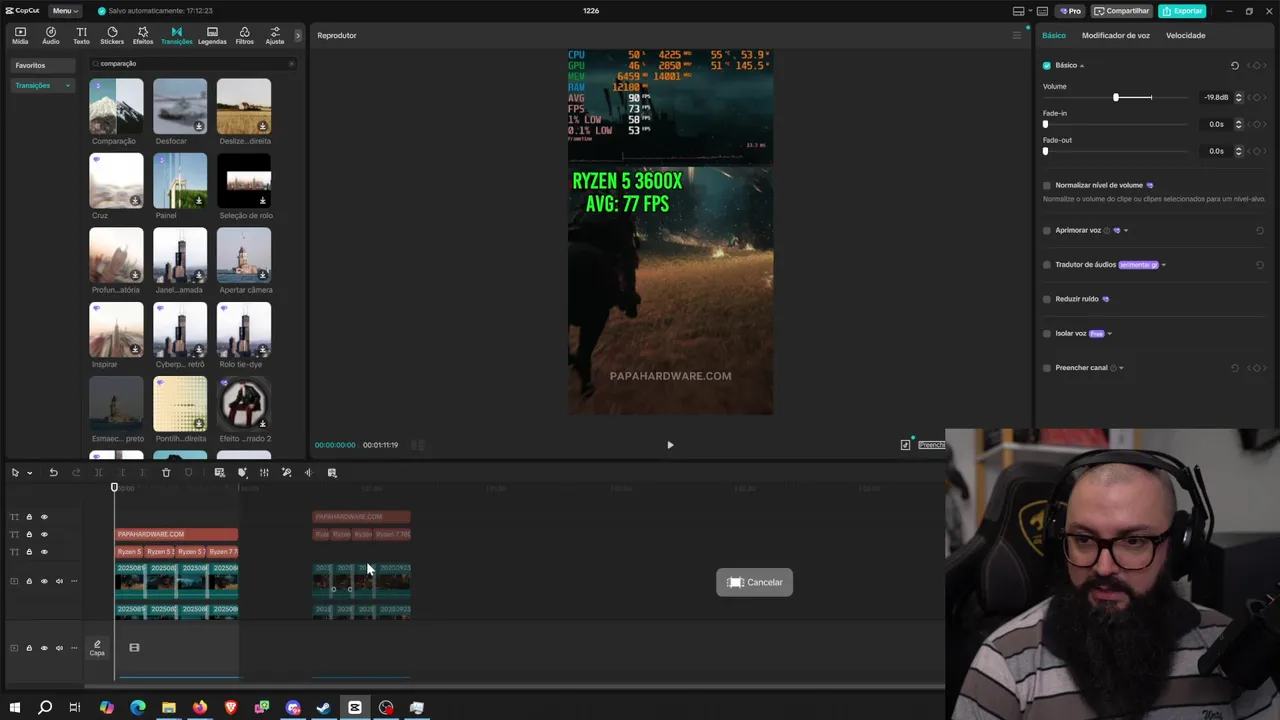Open the Windows Start menu
Image resolution: width=1280 pixels, height=720 pixels.
pos(14,708)
